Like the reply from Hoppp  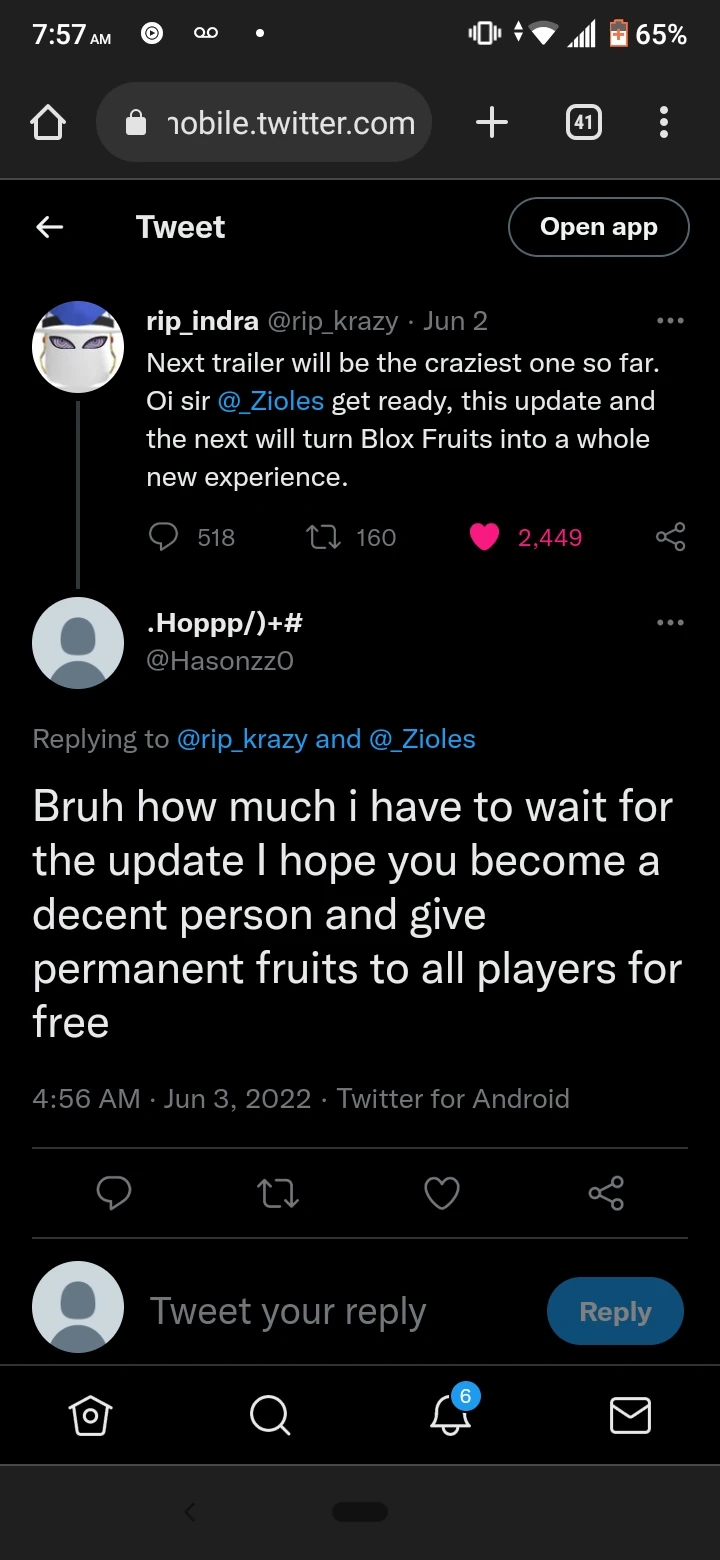click(442, 1193)
